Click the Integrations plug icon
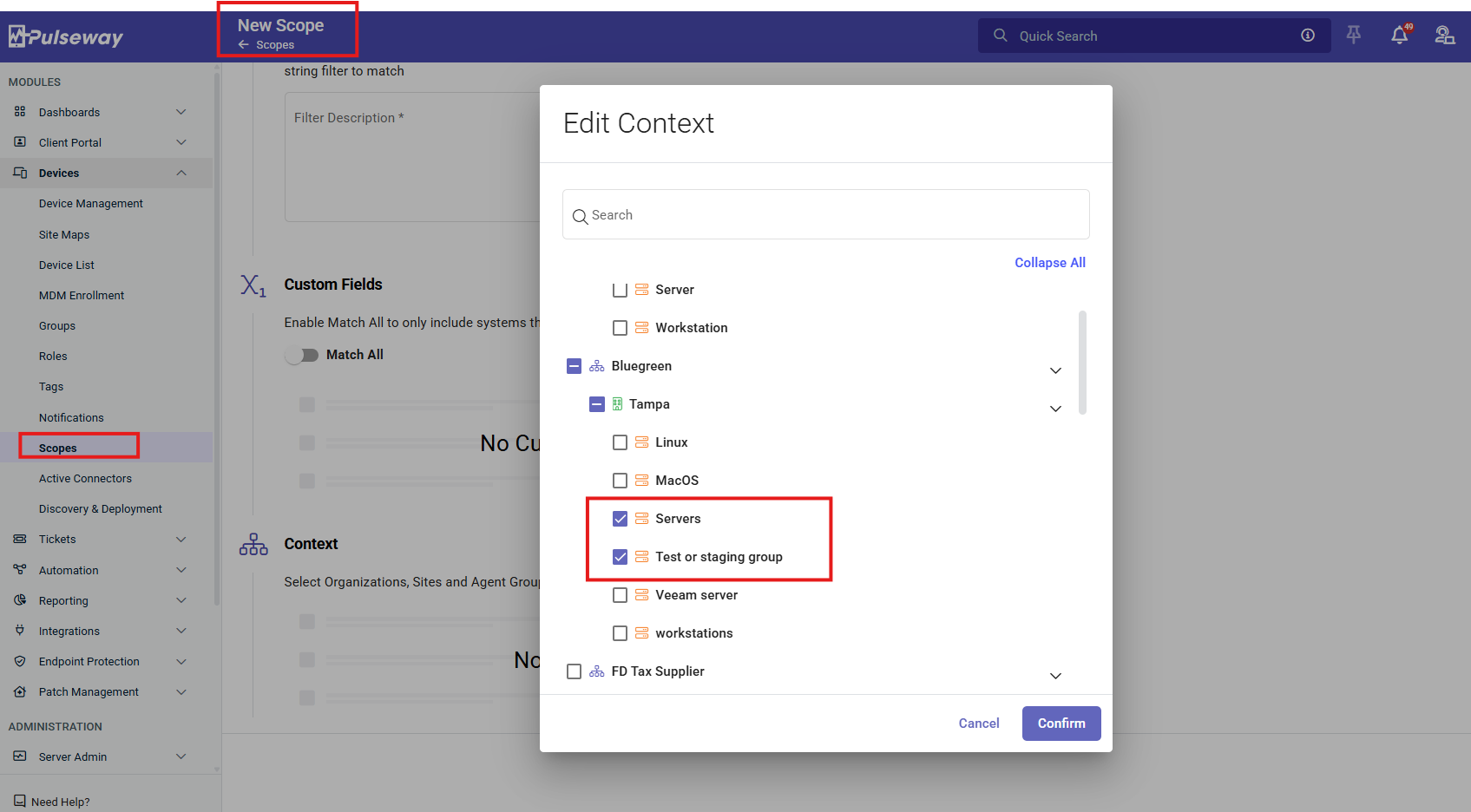 (20, 631)
